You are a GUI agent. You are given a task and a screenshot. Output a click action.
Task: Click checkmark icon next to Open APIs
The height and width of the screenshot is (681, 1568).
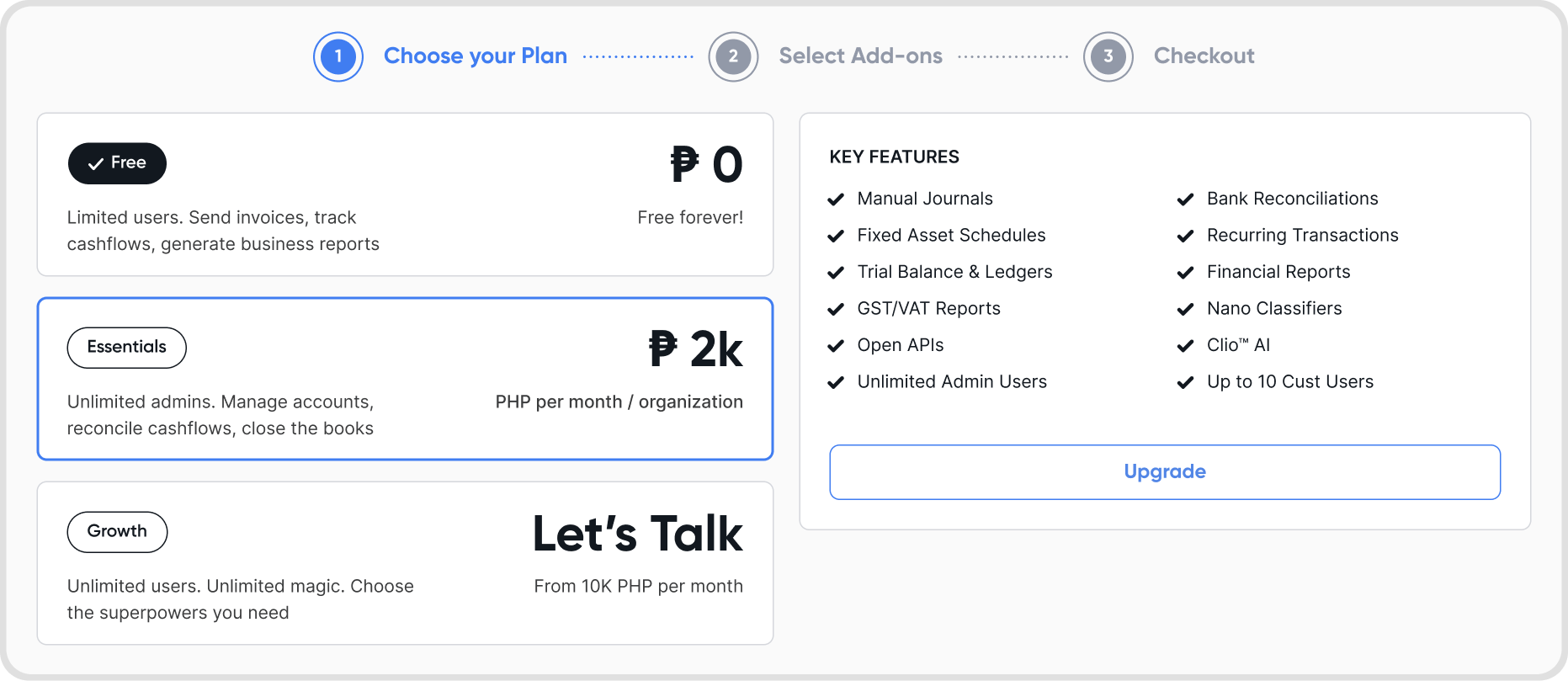[836, 346]
